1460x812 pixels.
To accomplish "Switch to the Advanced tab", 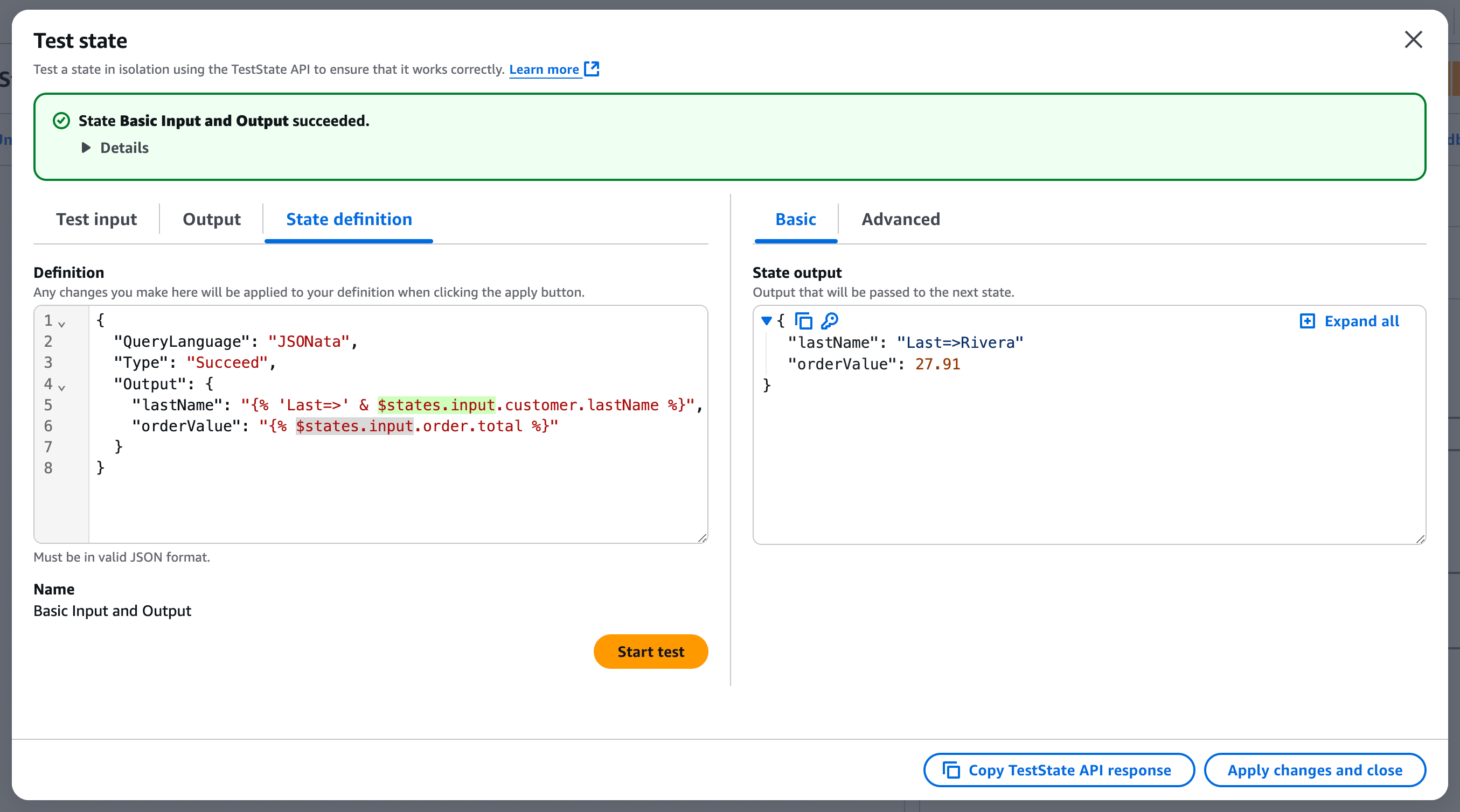I will pyautogui.click(x=901, y=219).
